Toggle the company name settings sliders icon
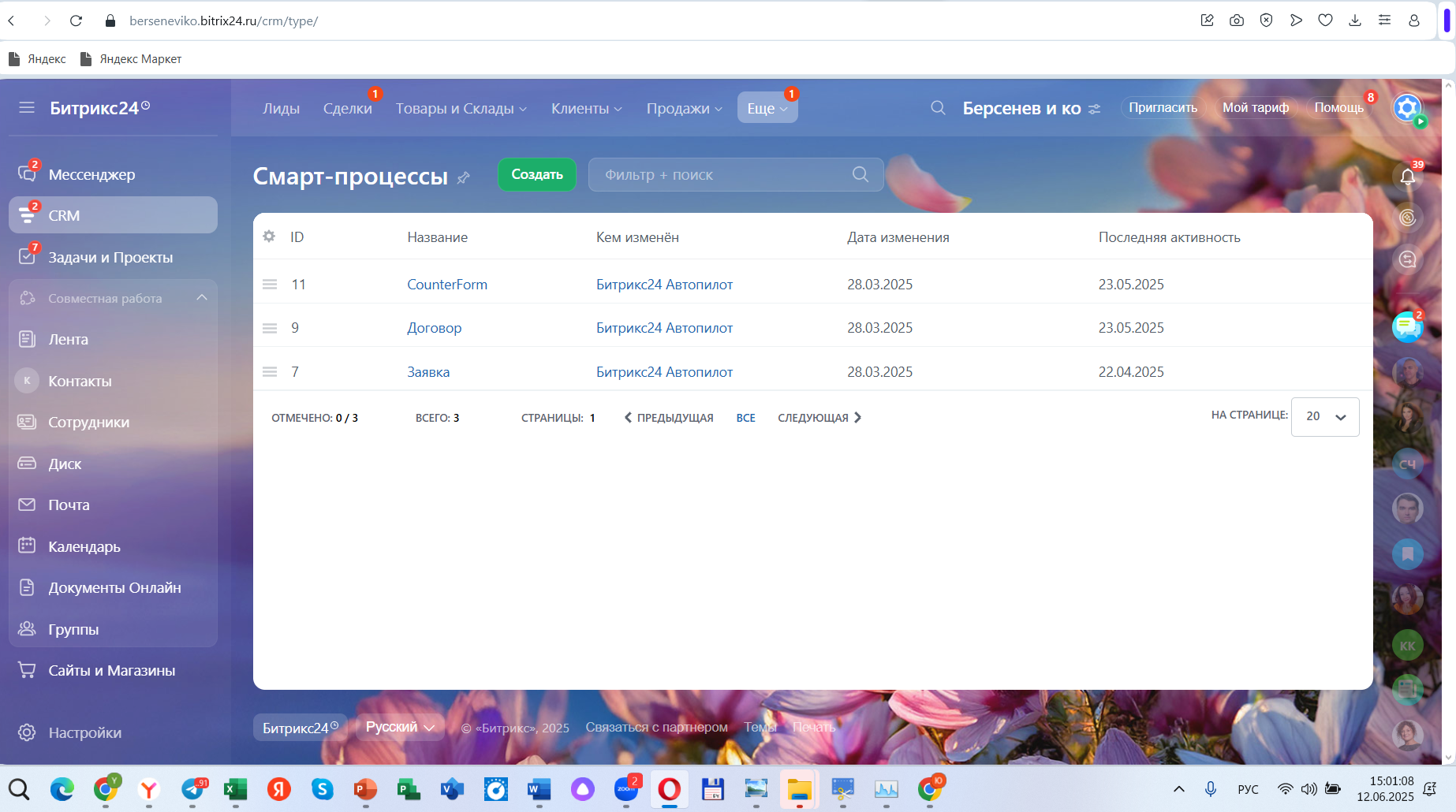Viewport: 1456px width, 812px height. pos(1094,109)
